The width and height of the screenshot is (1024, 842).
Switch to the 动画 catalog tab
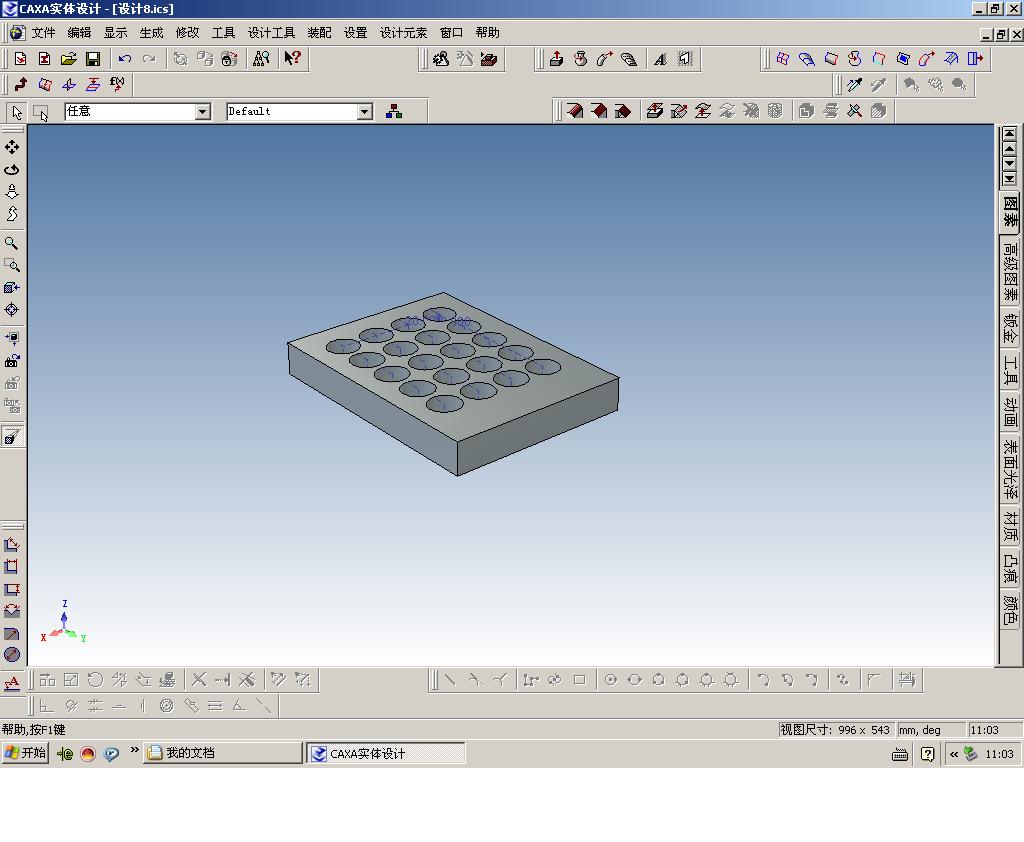[1010, 412]
